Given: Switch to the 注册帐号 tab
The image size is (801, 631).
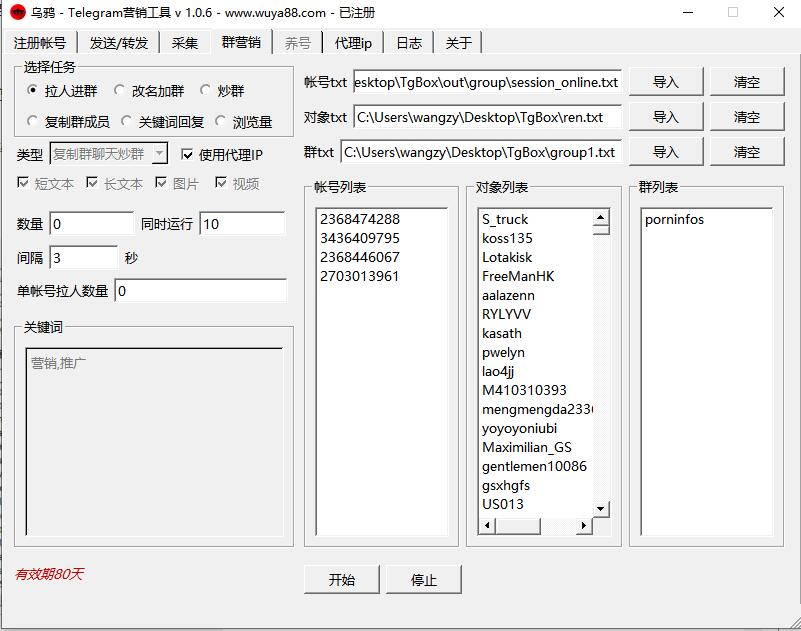Looking at the screenshot, I should 40,43.
